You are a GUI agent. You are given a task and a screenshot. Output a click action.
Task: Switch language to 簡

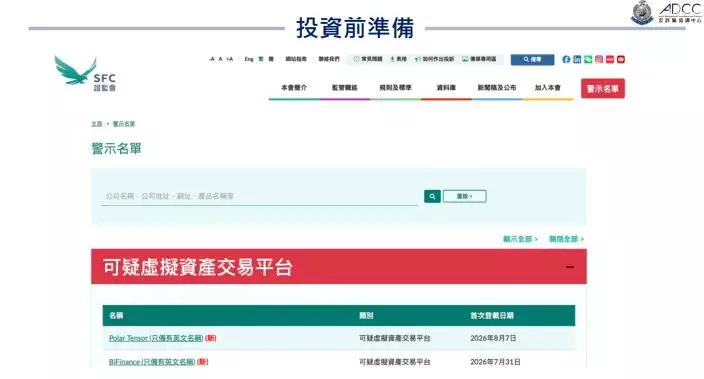(x=271, y=59)
